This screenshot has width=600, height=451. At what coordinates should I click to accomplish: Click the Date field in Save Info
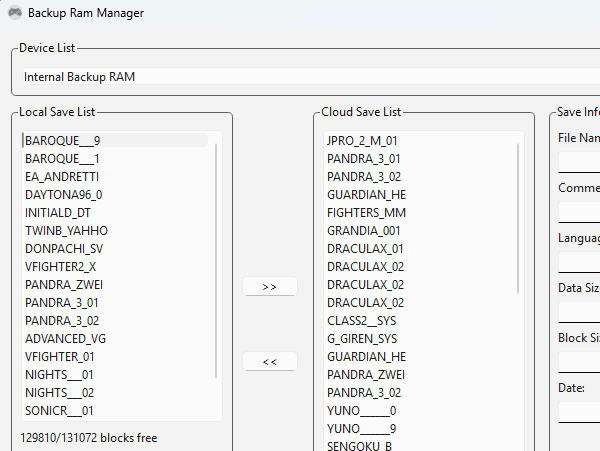pyautogui.click(x=579, y=412)
